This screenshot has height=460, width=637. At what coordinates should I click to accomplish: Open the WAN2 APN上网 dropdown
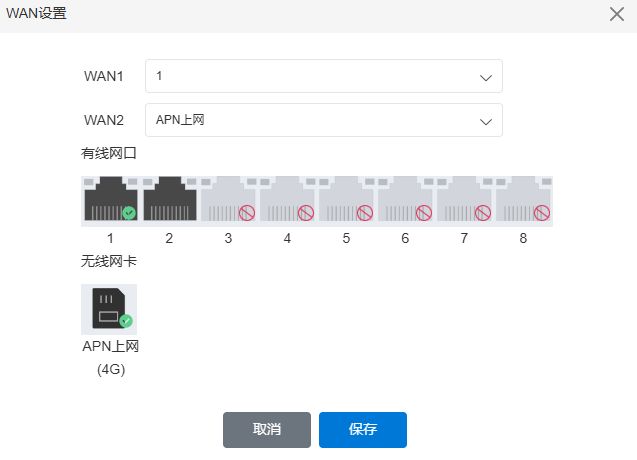(x=324, y=120)
